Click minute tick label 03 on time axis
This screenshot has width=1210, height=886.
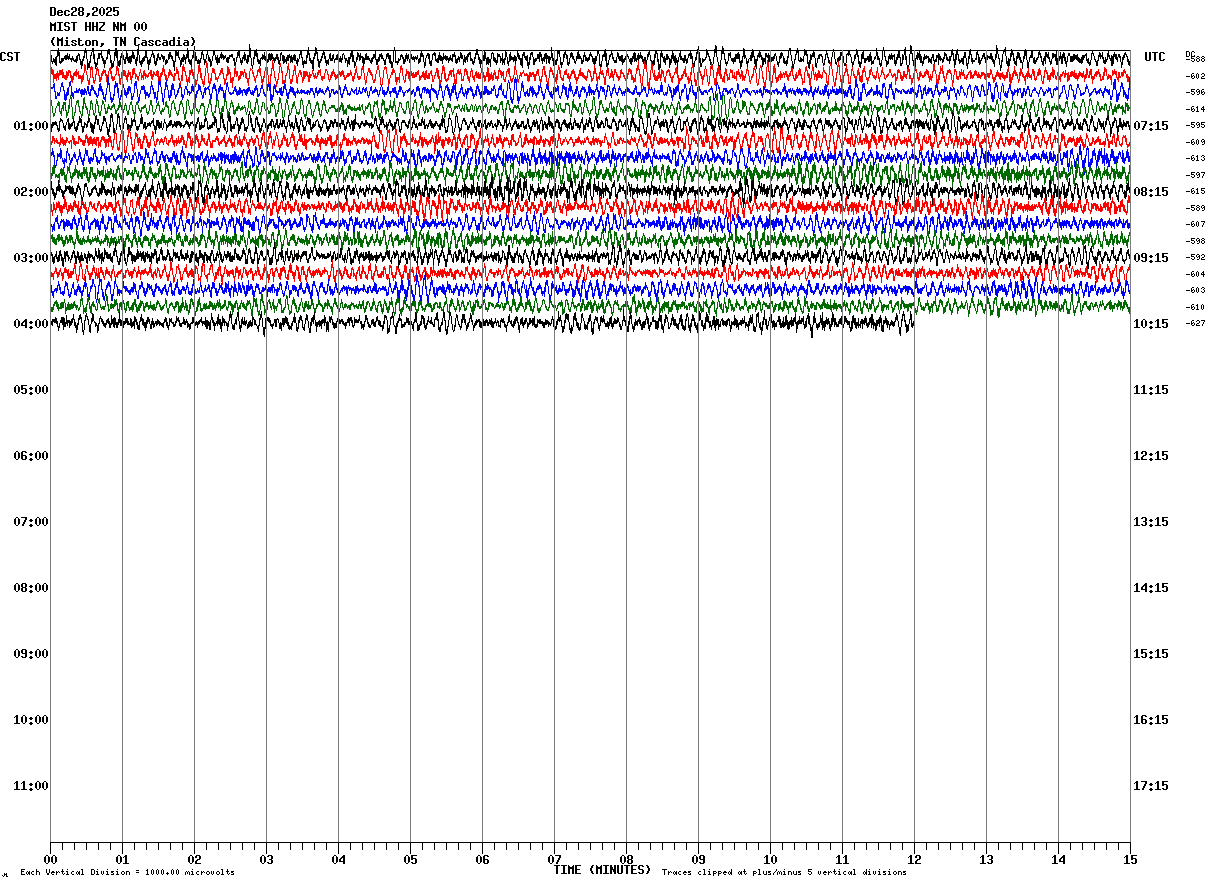tap(266, 860)
